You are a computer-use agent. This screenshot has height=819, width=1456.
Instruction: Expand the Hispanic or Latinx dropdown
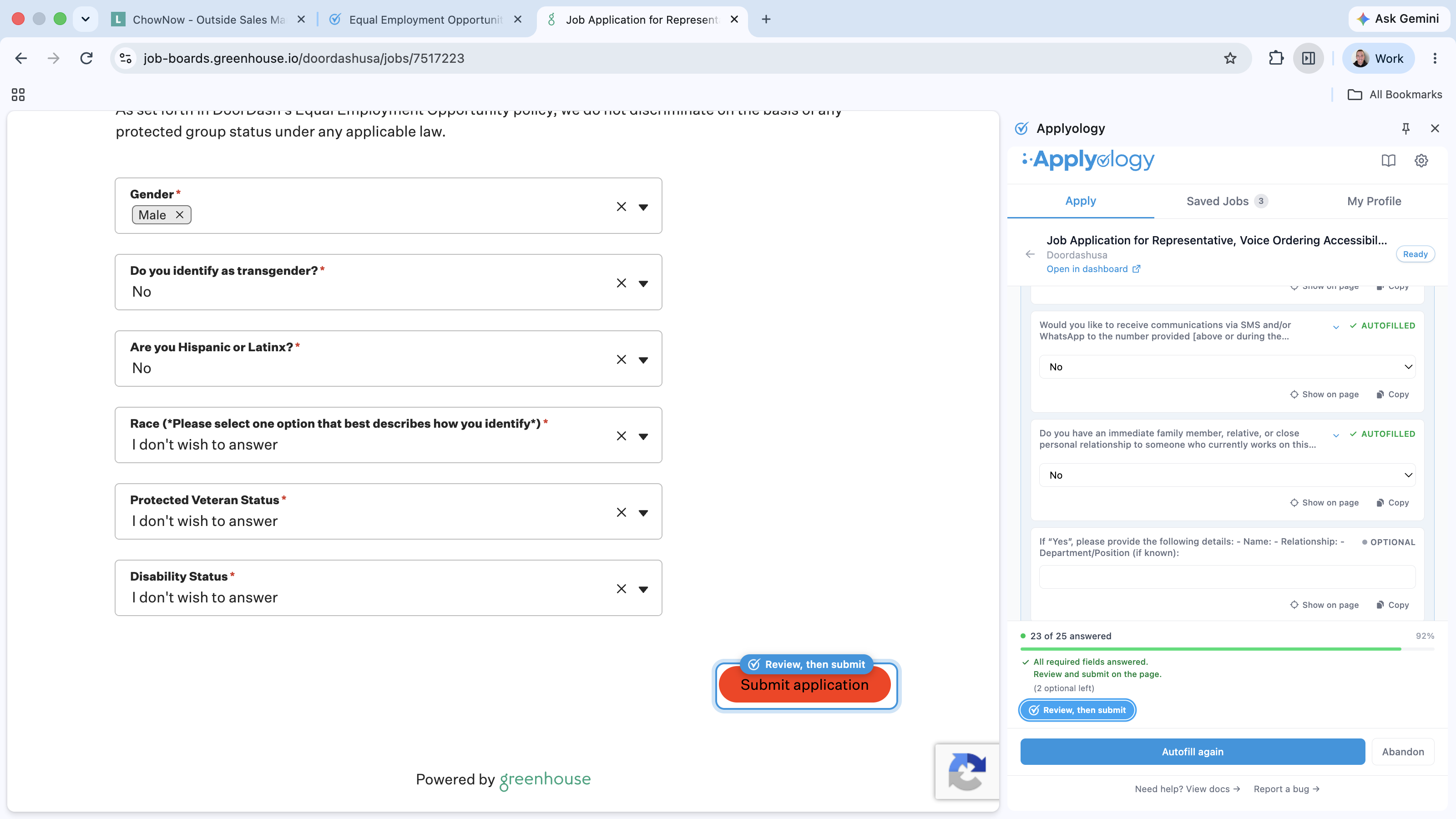click(643, 359)
